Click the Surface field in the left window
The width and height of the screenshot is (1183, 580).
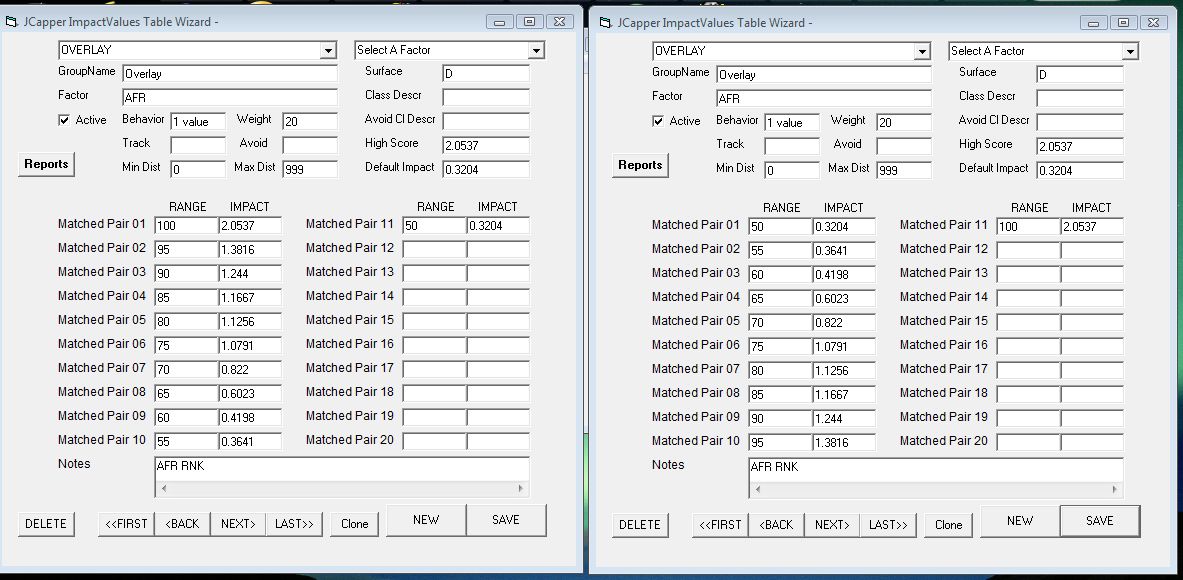click(486, 74)
